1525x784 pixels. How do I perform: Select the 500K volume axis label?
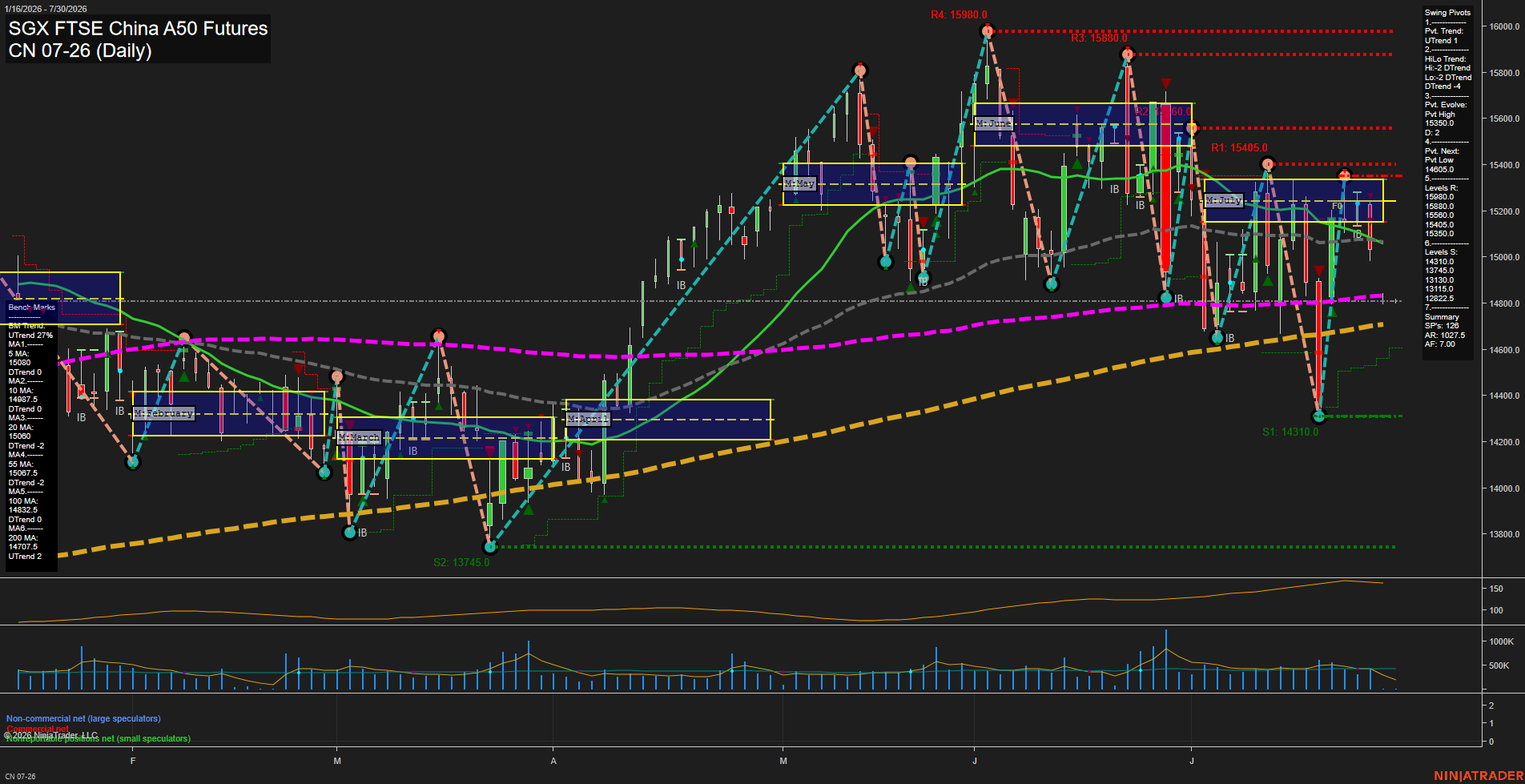(1499, 665)
